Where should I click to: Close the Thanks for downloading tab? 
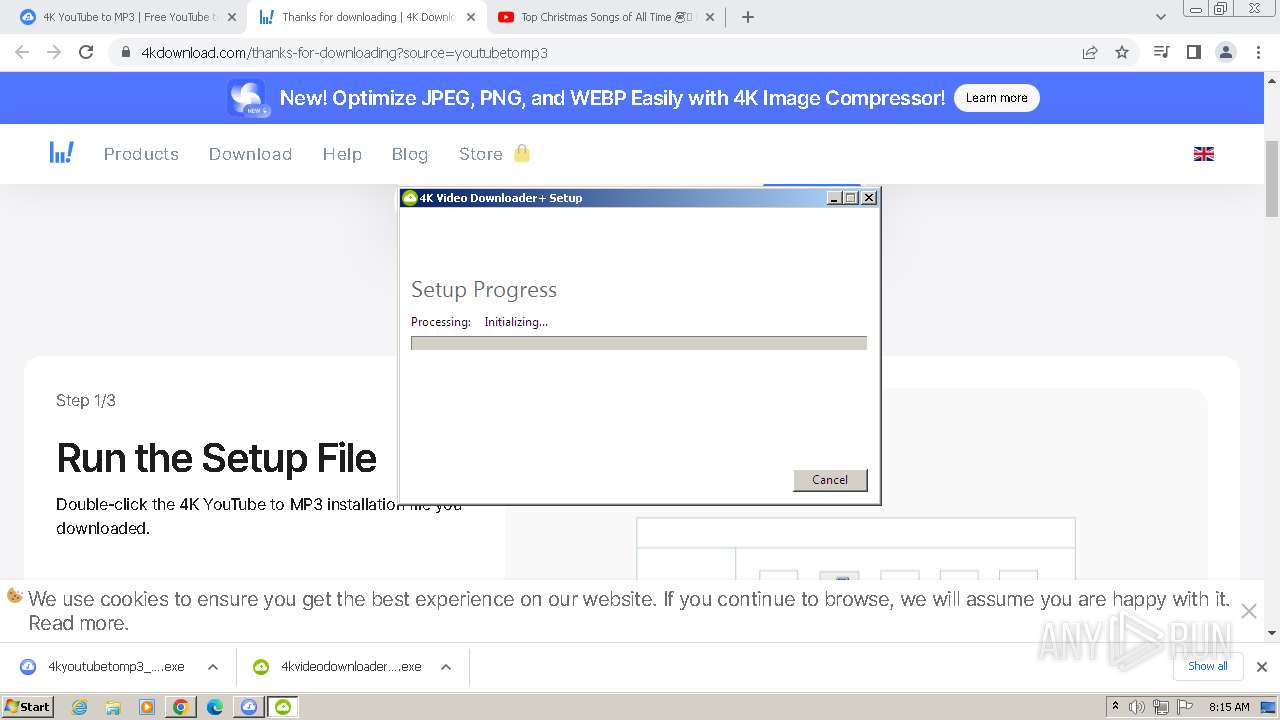(471, 17)
